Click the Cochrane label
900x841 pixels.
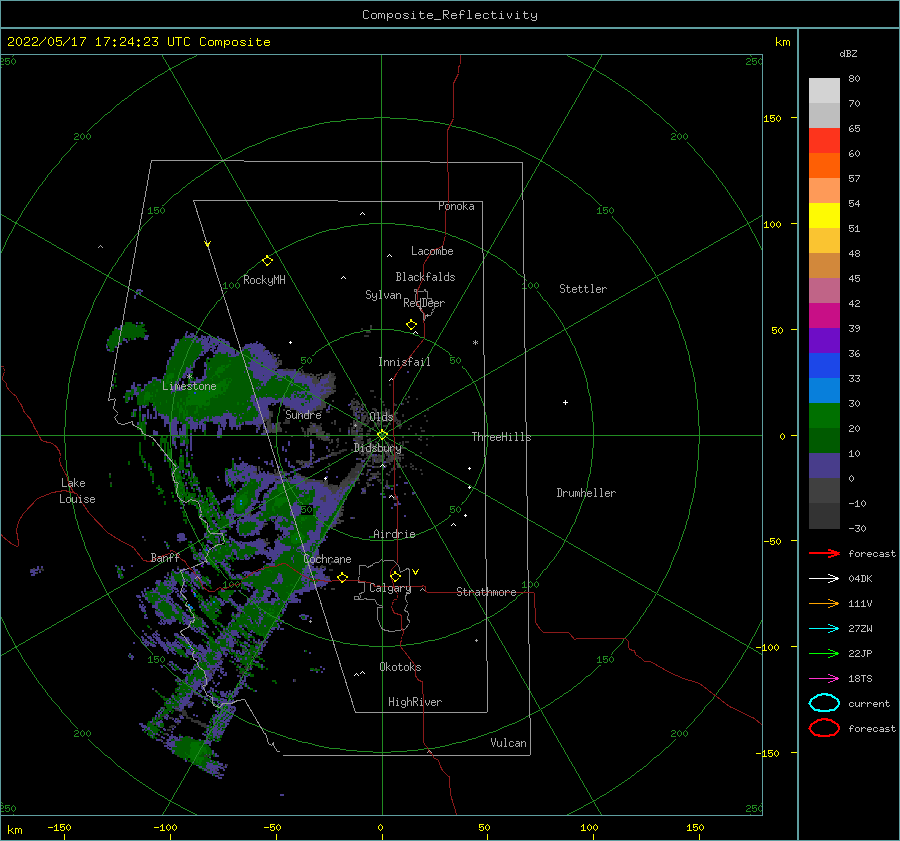pos(327,559)
